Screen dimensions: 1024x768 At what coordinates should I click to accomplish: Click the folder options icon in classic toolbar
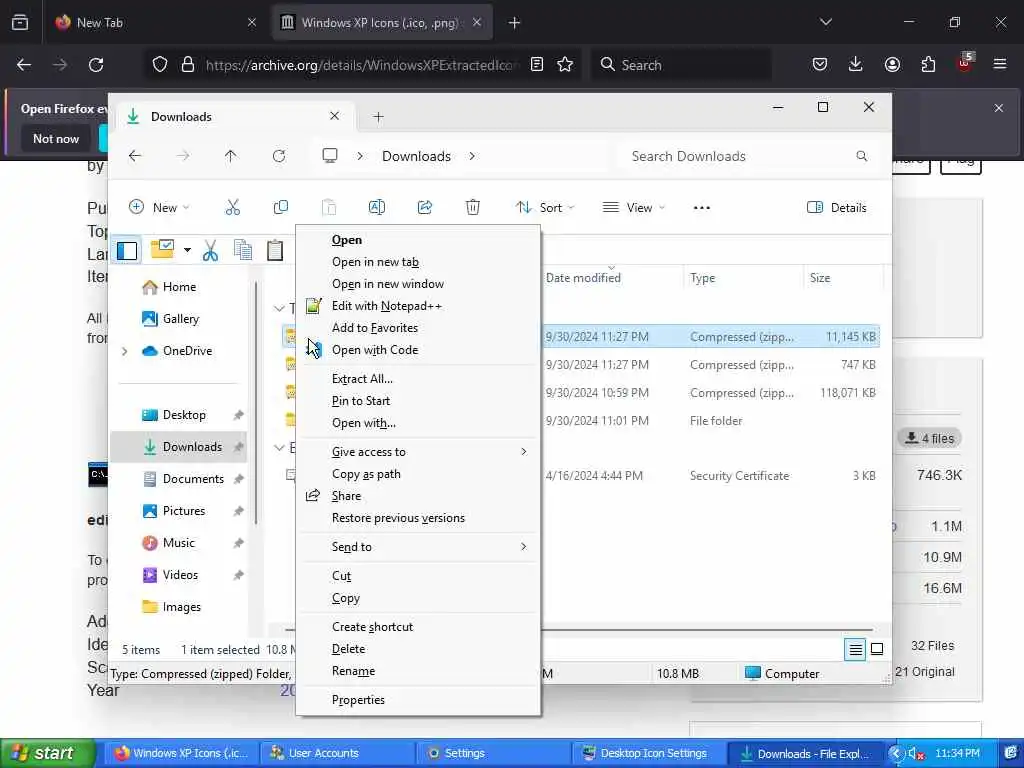[162, 249]
